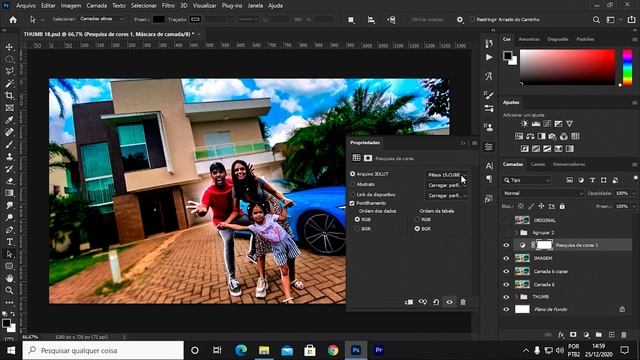640x360 pixels.
Task: Hide the Pesquisa de cores 1 layer
Action: click(506, 245)
